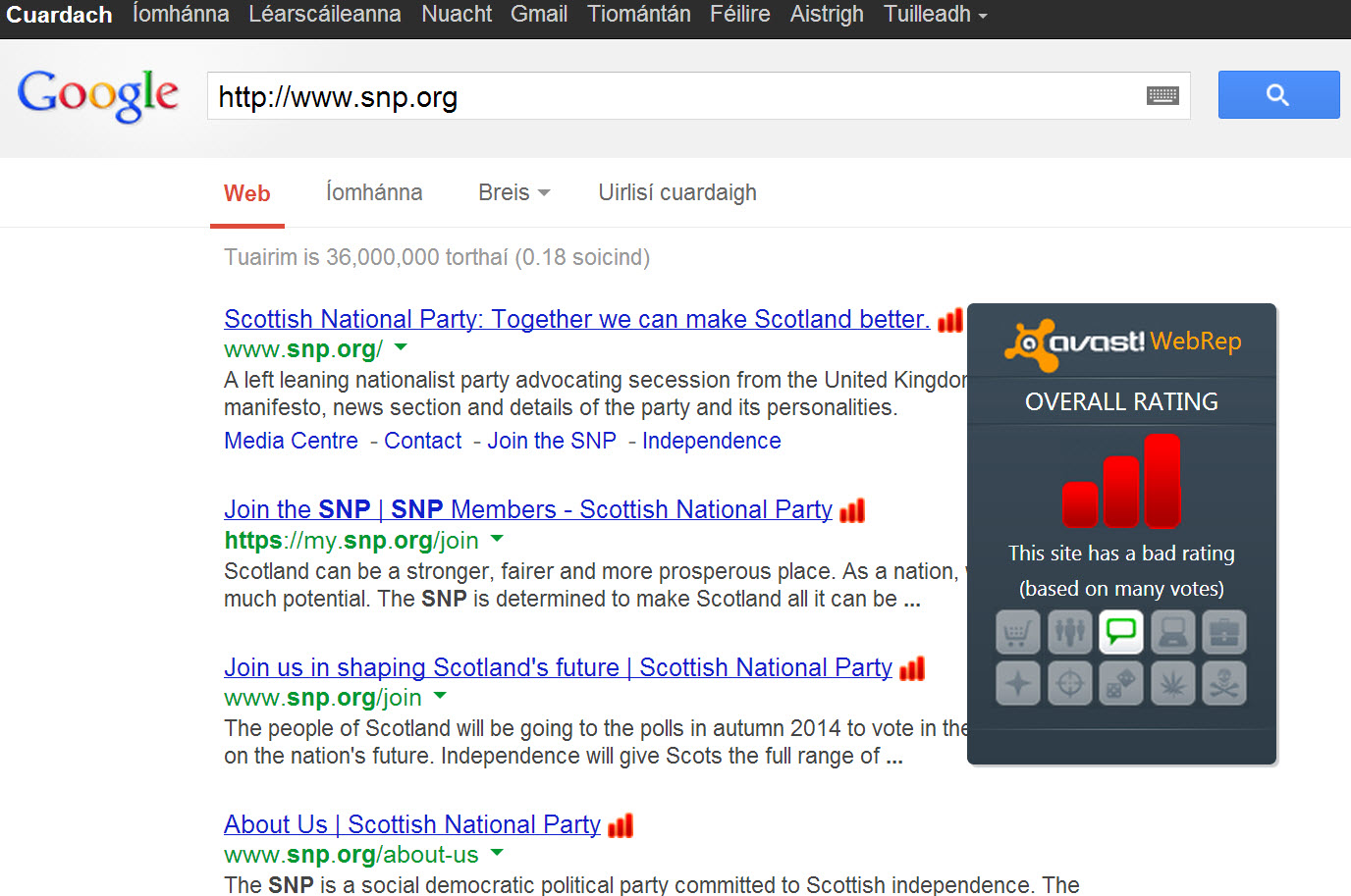
Task: Toggle the green speech bubble category
Action: click(1121, 632)
